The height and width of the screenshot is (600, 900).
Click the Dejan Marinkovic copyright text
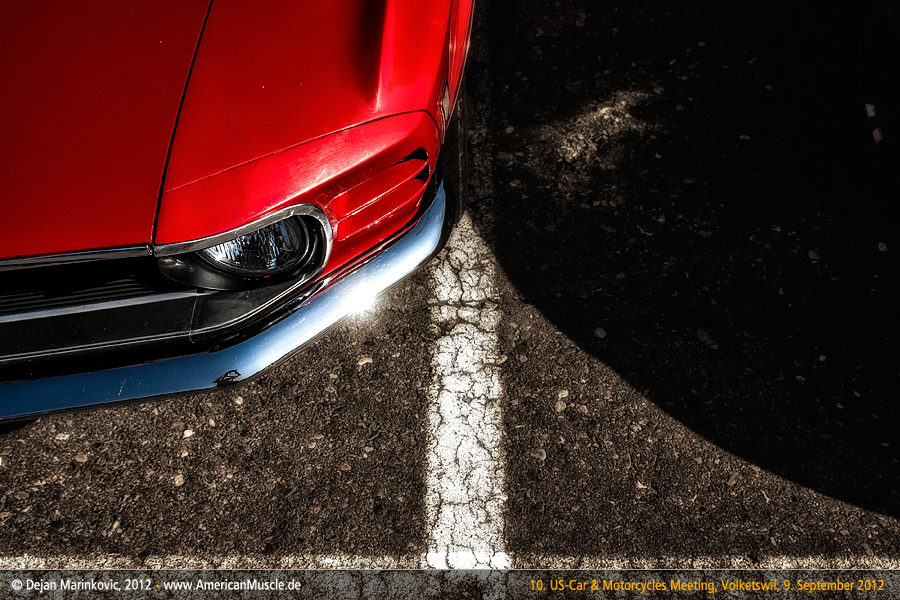pos(82,585)
